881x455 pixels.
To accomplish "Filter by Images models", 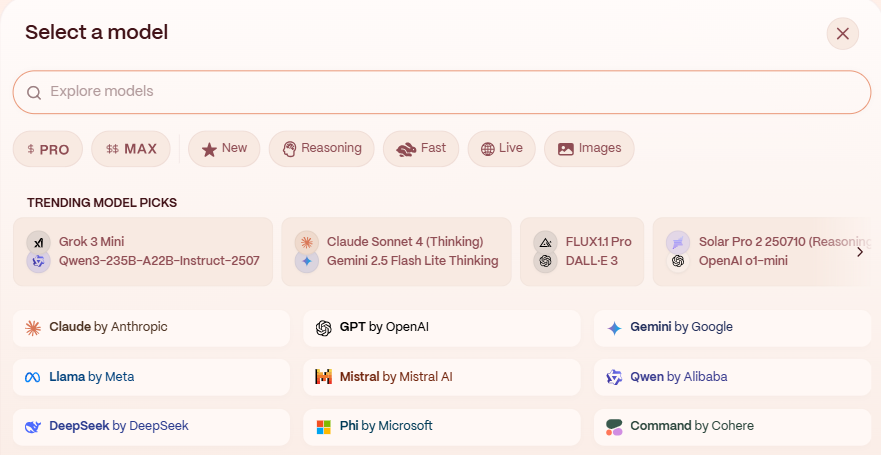I will coord(589,149).
